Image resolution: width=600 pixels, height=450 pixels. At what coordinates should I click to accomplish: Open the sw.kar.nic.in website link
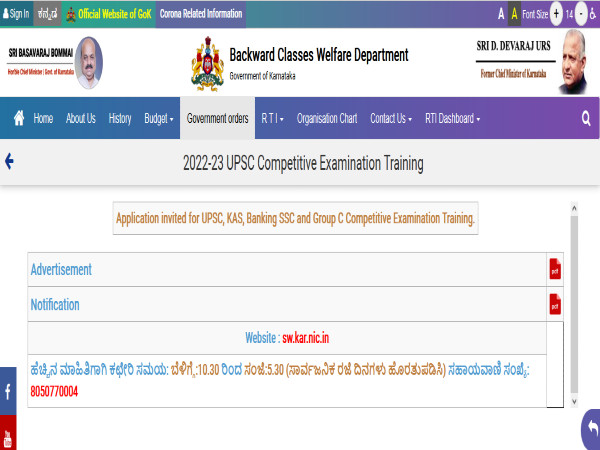click(305, 338)
